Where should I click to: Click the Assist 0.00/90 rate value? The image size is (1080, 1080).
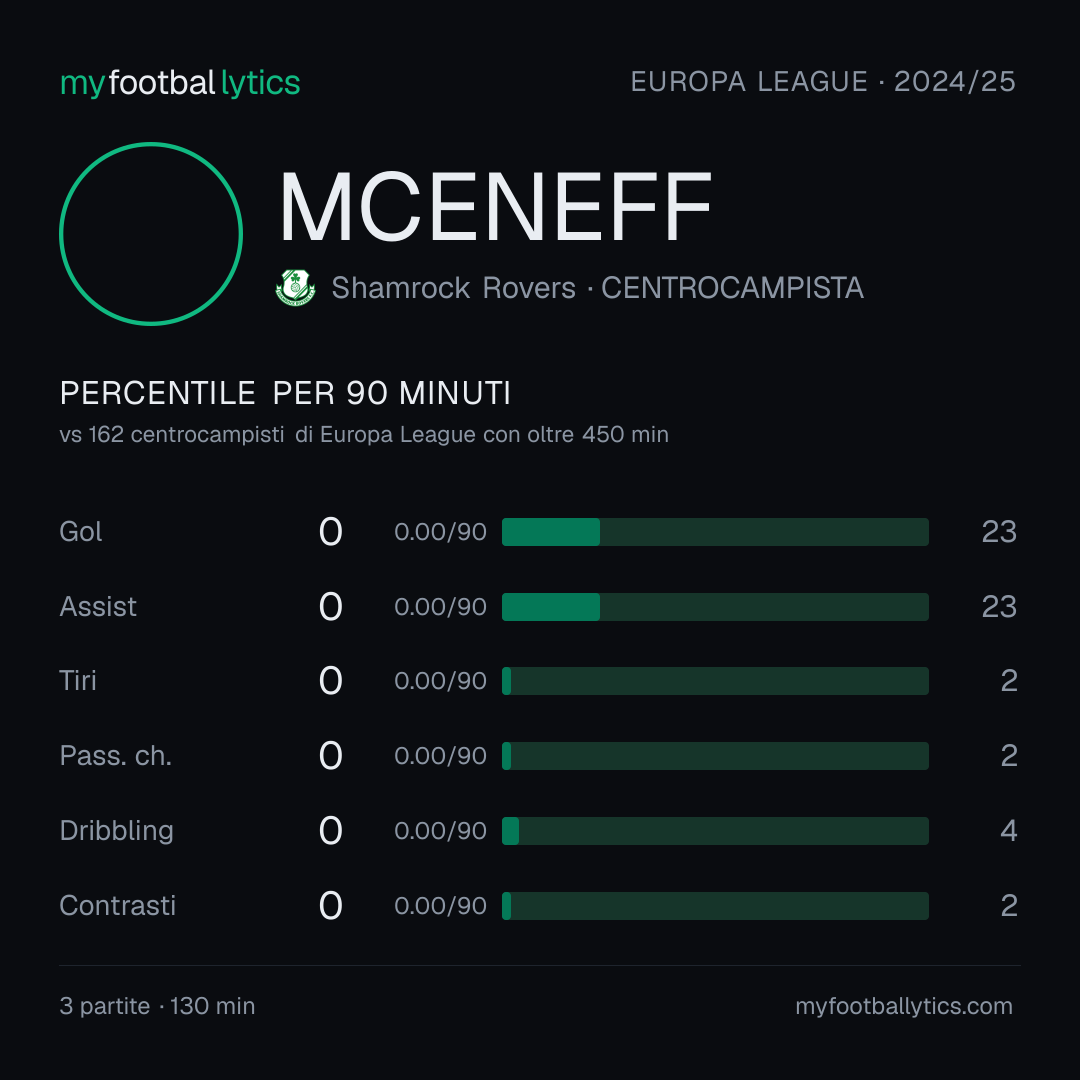[440, 607]
